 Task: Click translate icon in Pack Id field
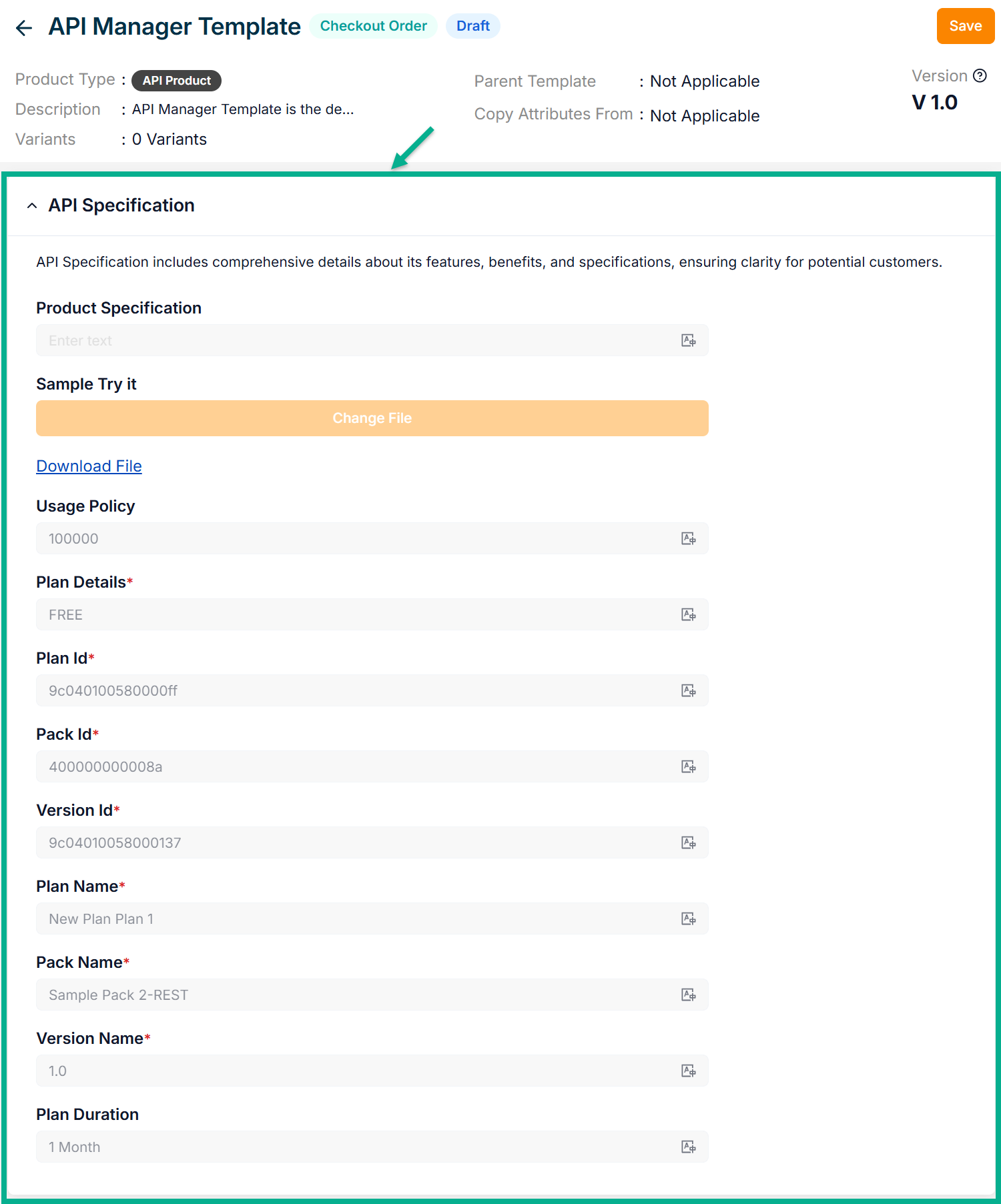[x=688, y=767]
